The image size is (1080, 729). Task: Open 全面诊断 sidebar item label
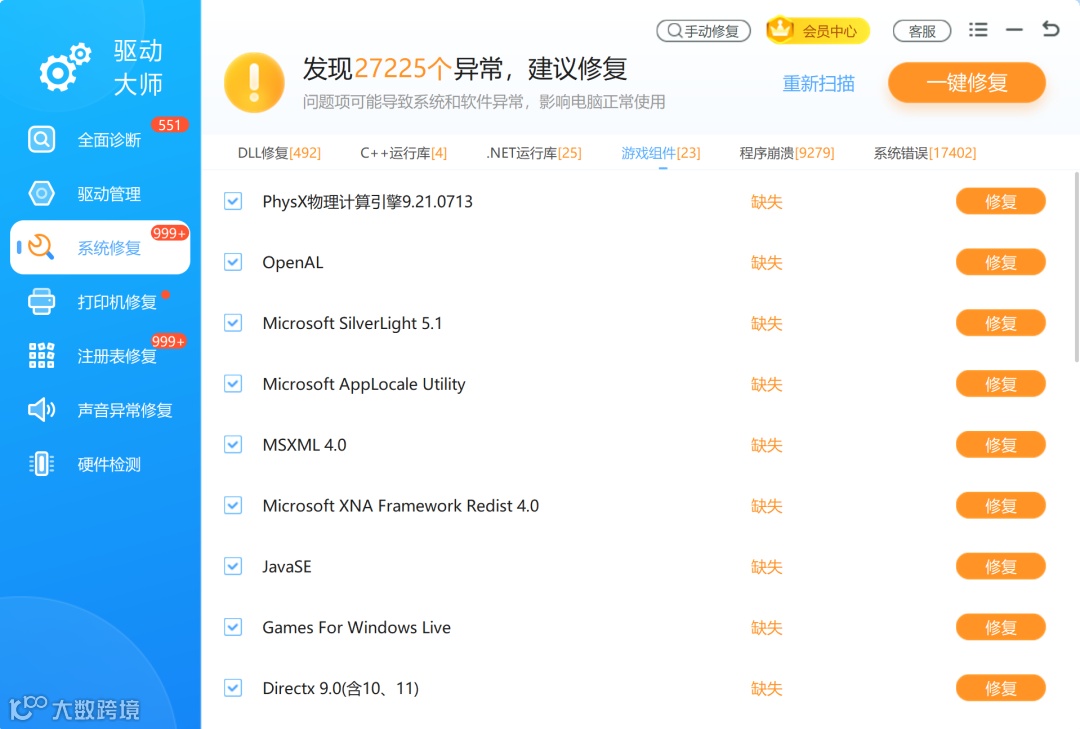[x=109, y=140]
